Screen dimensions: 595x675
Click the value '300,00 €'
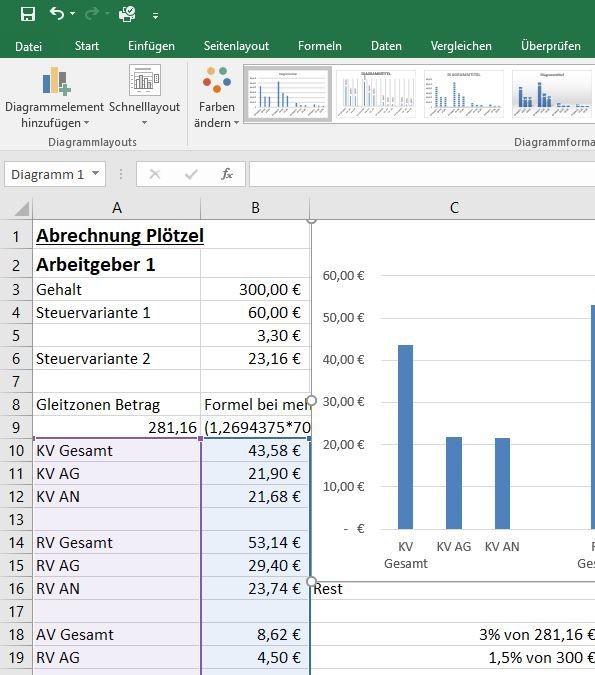coord(270,290)
